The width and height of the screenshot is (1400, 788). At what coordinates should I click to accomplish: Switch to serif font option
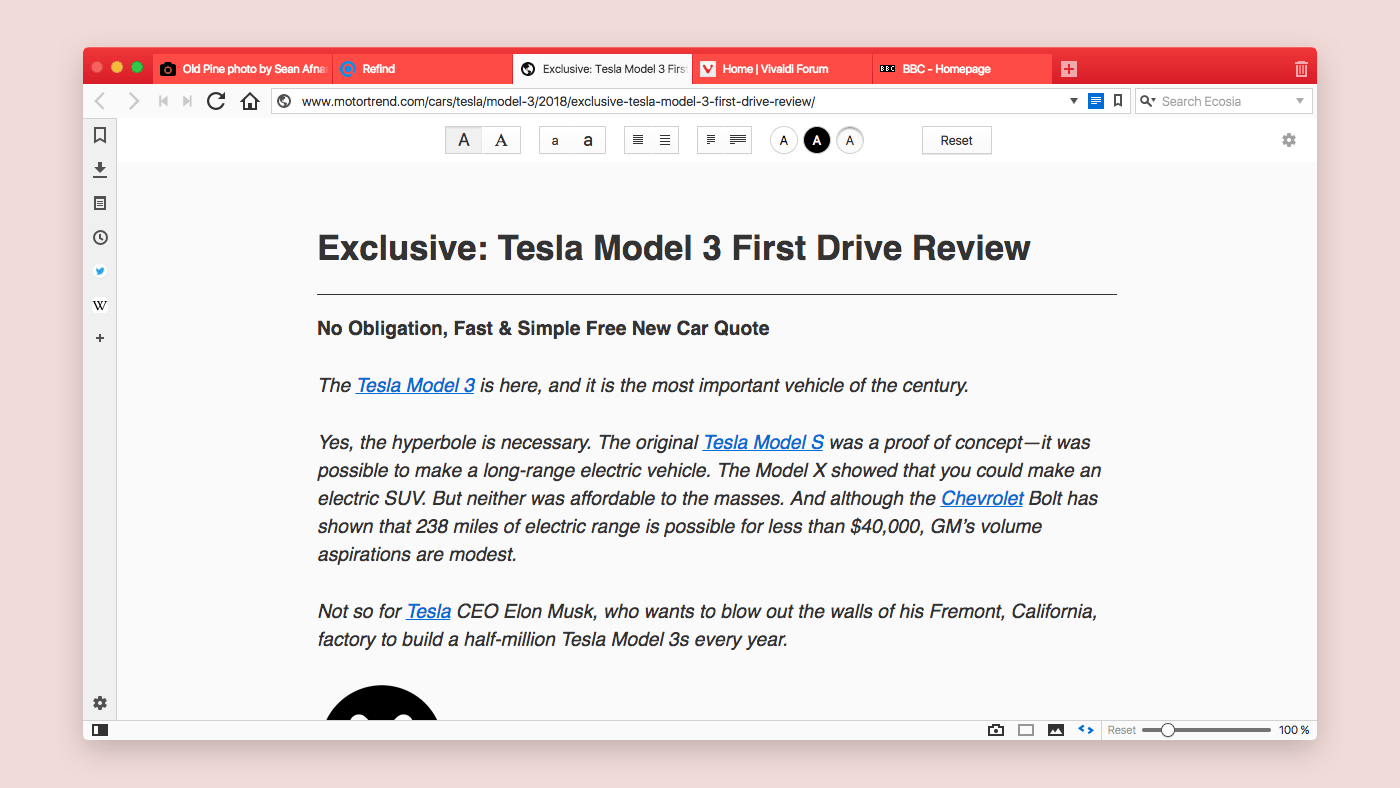pyautogui.click(x=501, y=141)
